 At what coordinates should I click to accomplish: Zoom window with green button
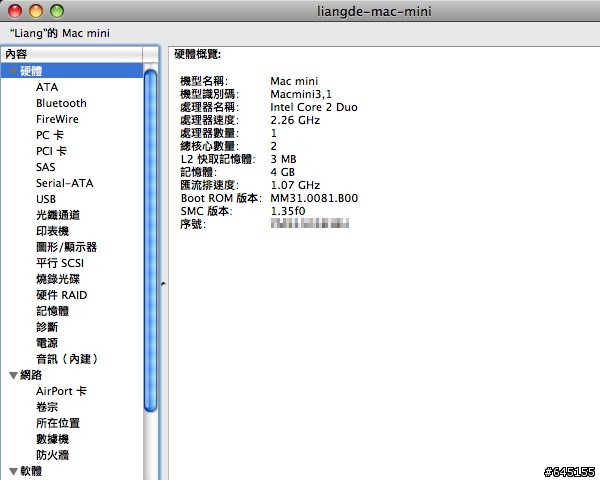coord(57,11)
